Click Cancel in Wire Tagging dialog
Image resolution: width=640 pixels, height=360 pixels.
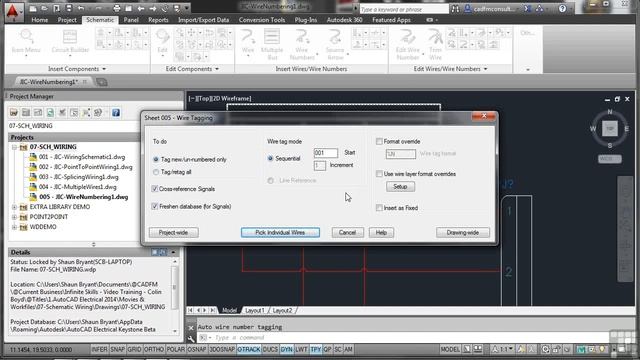[x=347, y=233]
